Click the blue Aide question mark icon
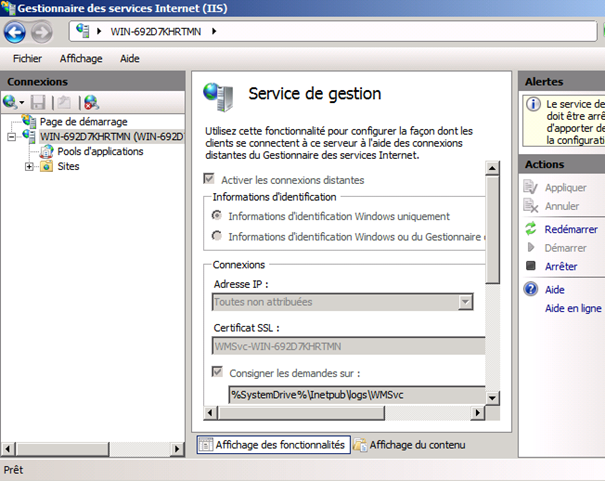Screen dimensions: 605x481 pos(531,290)
